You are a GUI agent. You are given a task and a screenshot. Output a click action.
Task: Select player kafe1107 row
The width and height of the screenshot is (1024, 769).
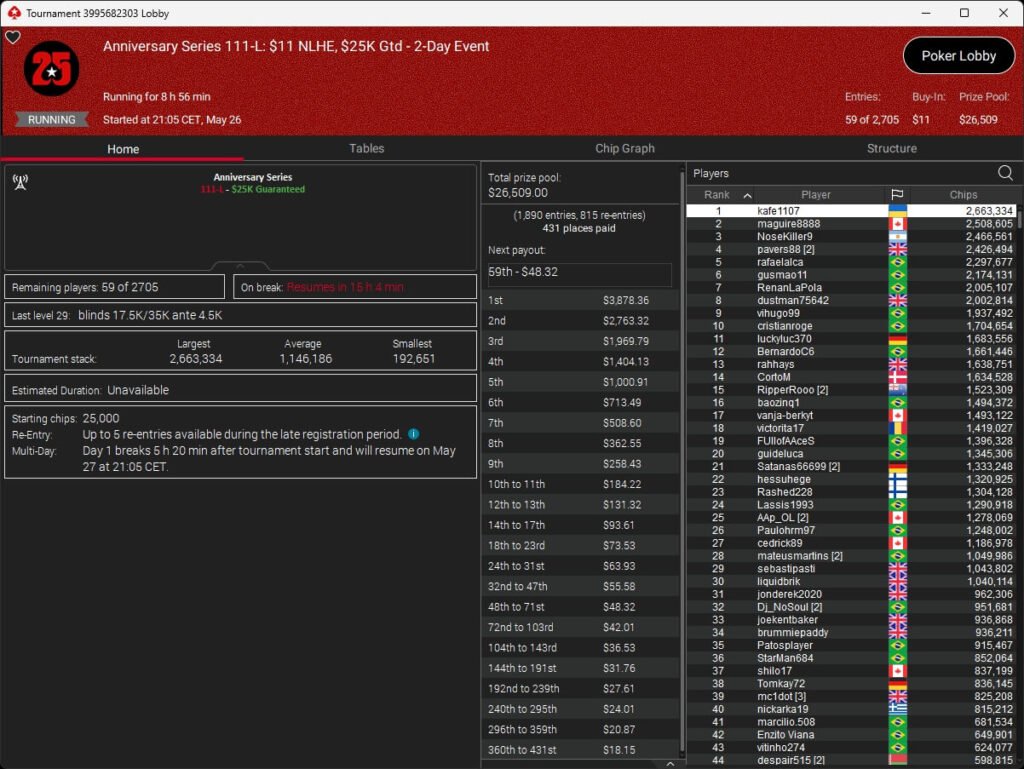point(851,211)
